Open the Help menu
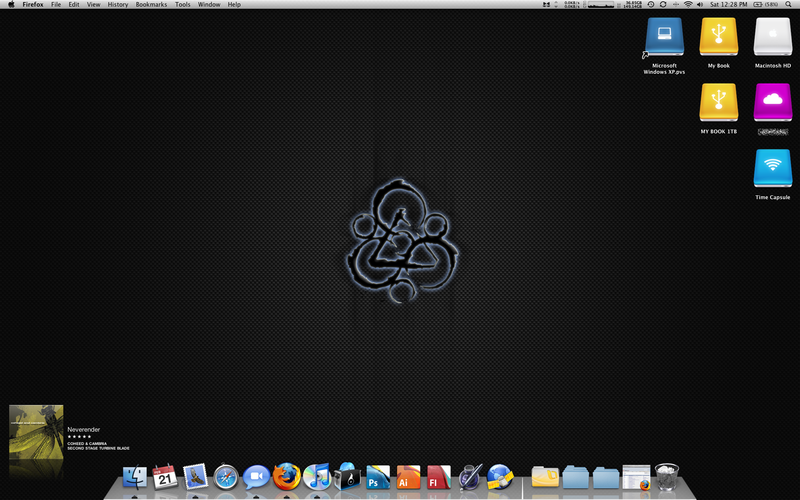Image resolution: width=800 pixels, height=500 pixels. click(234, 4)
